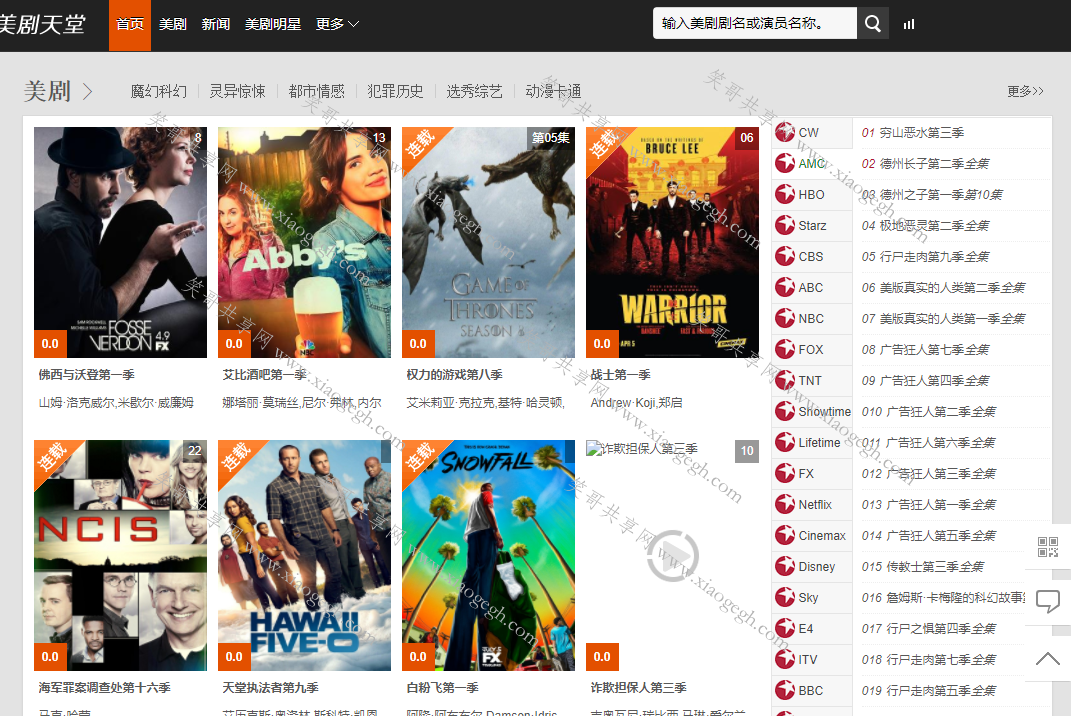This screenshot has height=716, width=1071.
Task: Click the Disney network icon
Action: (785, 566)
